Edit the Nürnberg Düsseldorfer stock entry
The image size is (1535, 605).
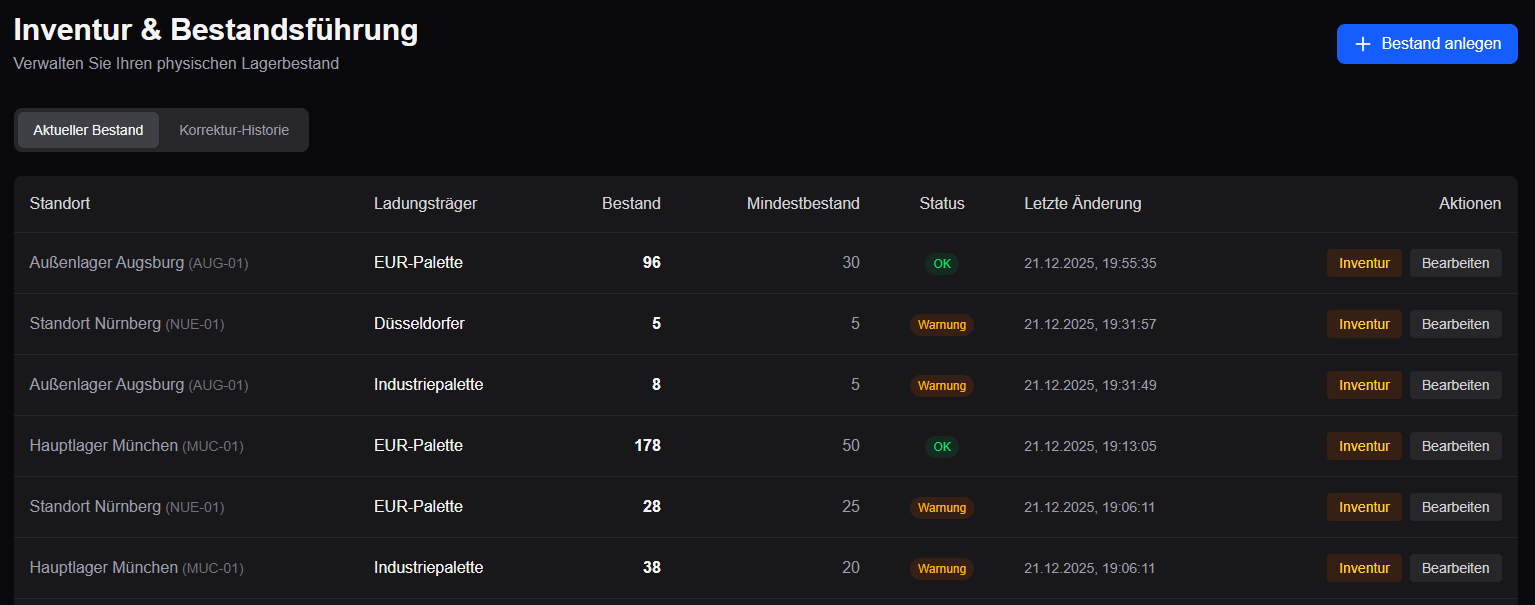tap(1455, 324)
